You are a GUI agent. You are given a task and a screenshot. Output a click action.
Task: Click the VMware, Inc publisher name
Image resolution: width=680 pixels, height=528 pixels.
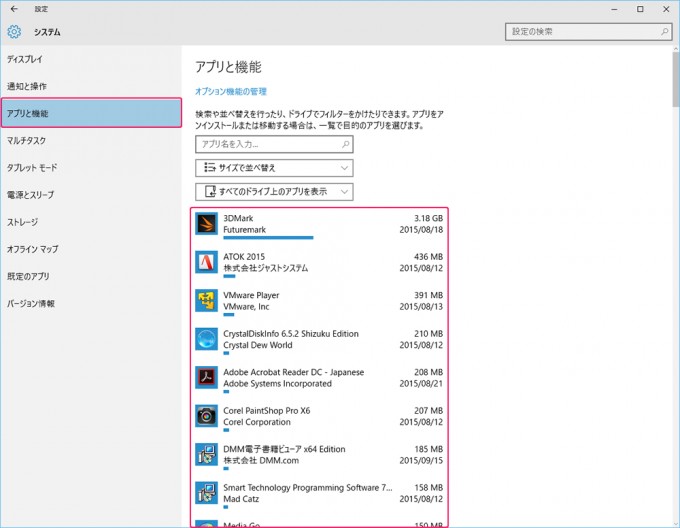coord(246,306)
